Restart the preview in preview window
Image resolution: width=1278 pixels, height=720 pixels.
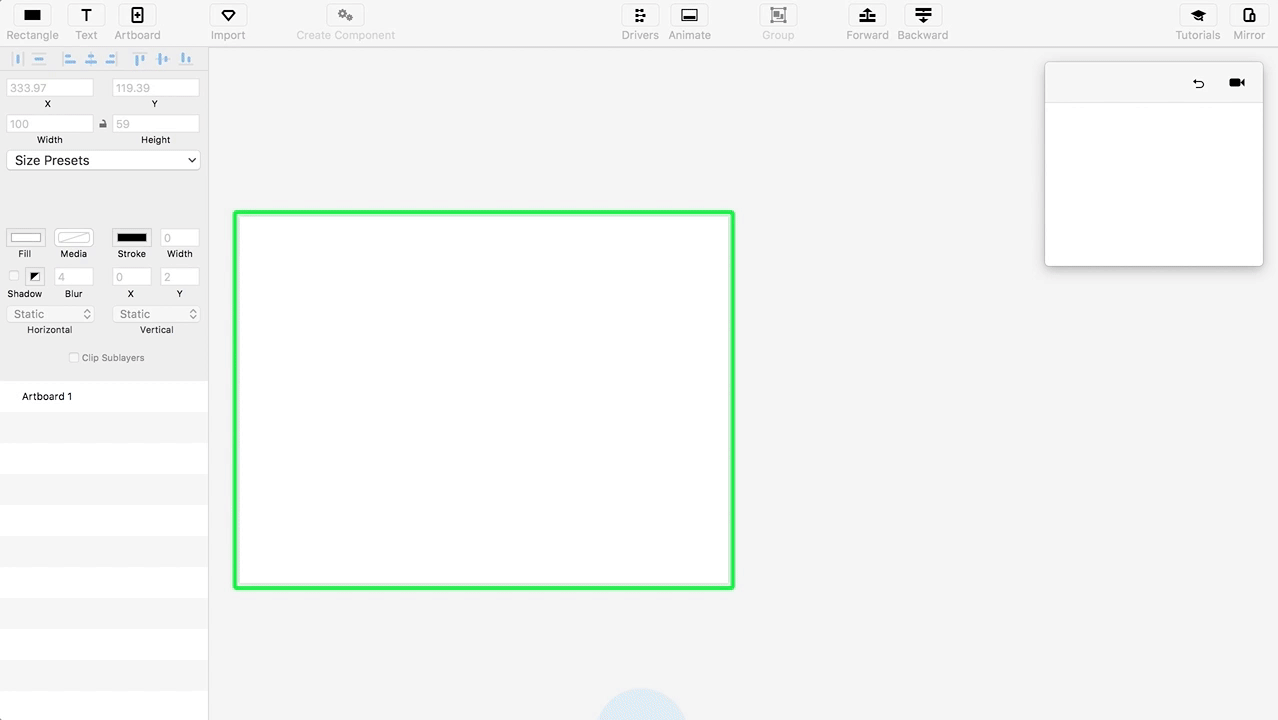coord(1198,83)
